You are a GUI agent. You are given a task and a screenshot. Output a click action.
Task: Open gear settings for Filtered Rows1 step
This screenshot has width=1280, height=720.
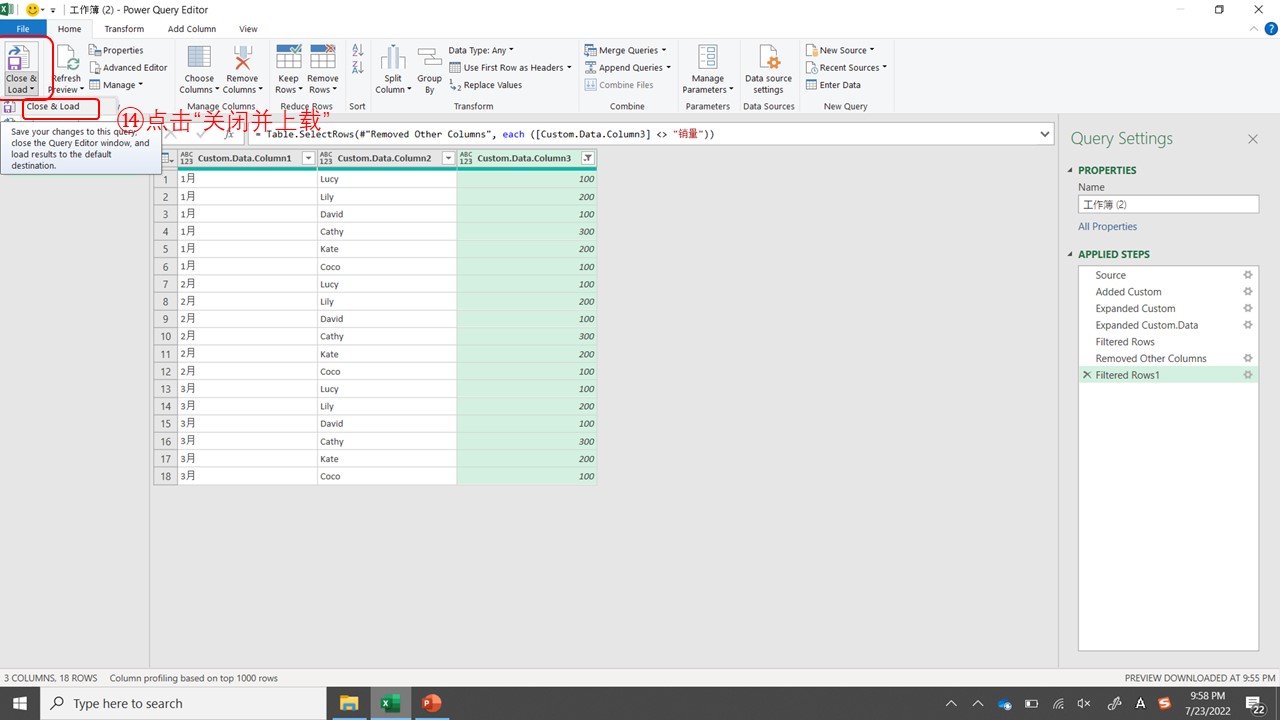pos(1247,375)
